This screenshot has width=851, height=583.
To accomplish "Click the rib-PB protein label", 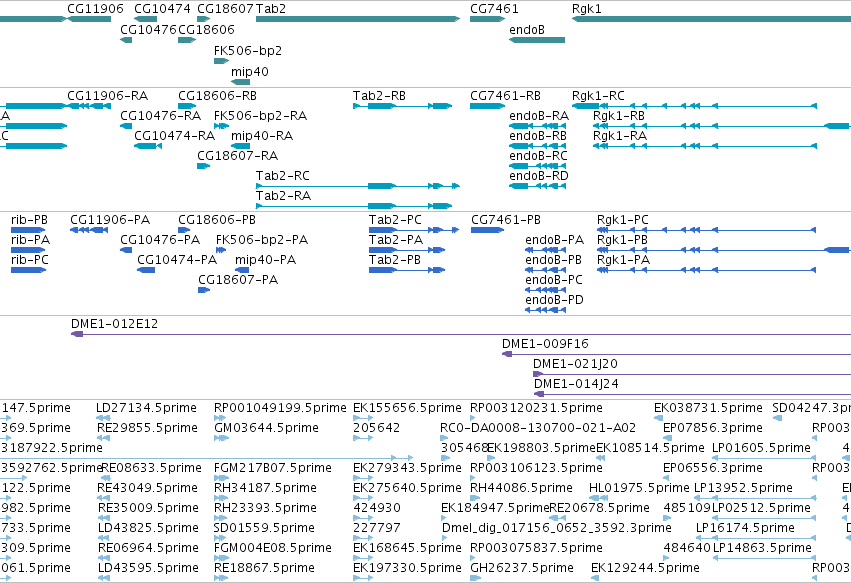I will pos(29,220).
